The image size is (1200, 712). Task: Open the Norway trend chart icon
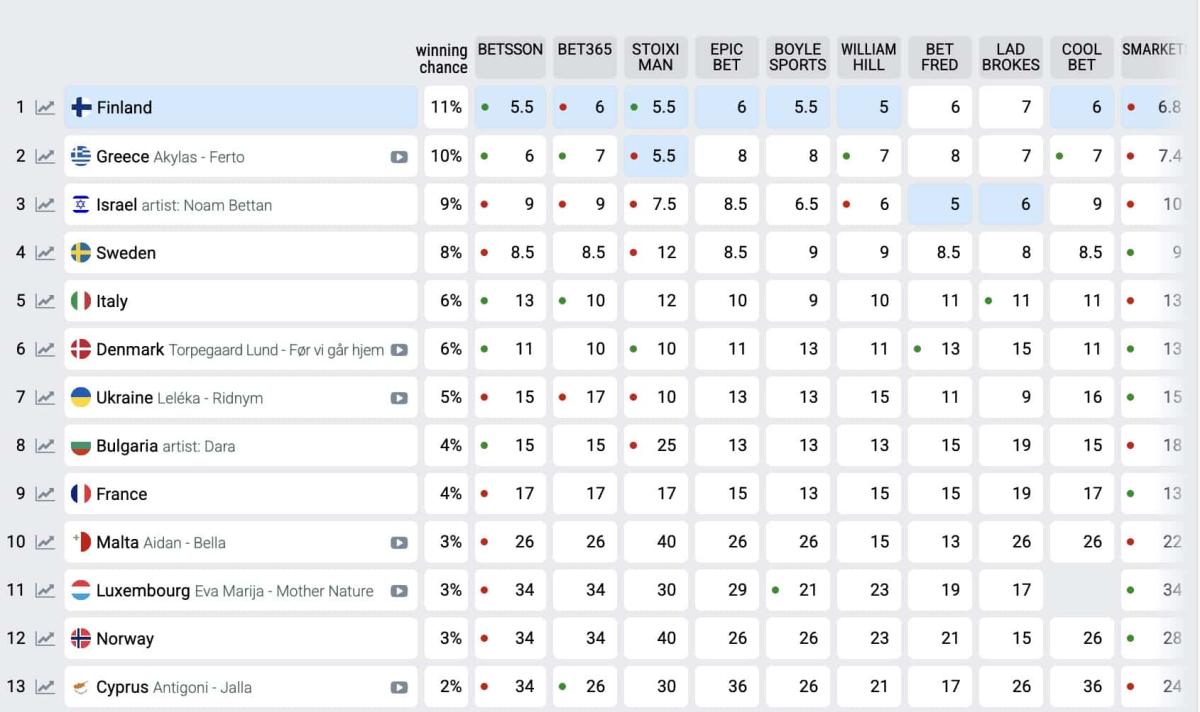coord(45,639)
